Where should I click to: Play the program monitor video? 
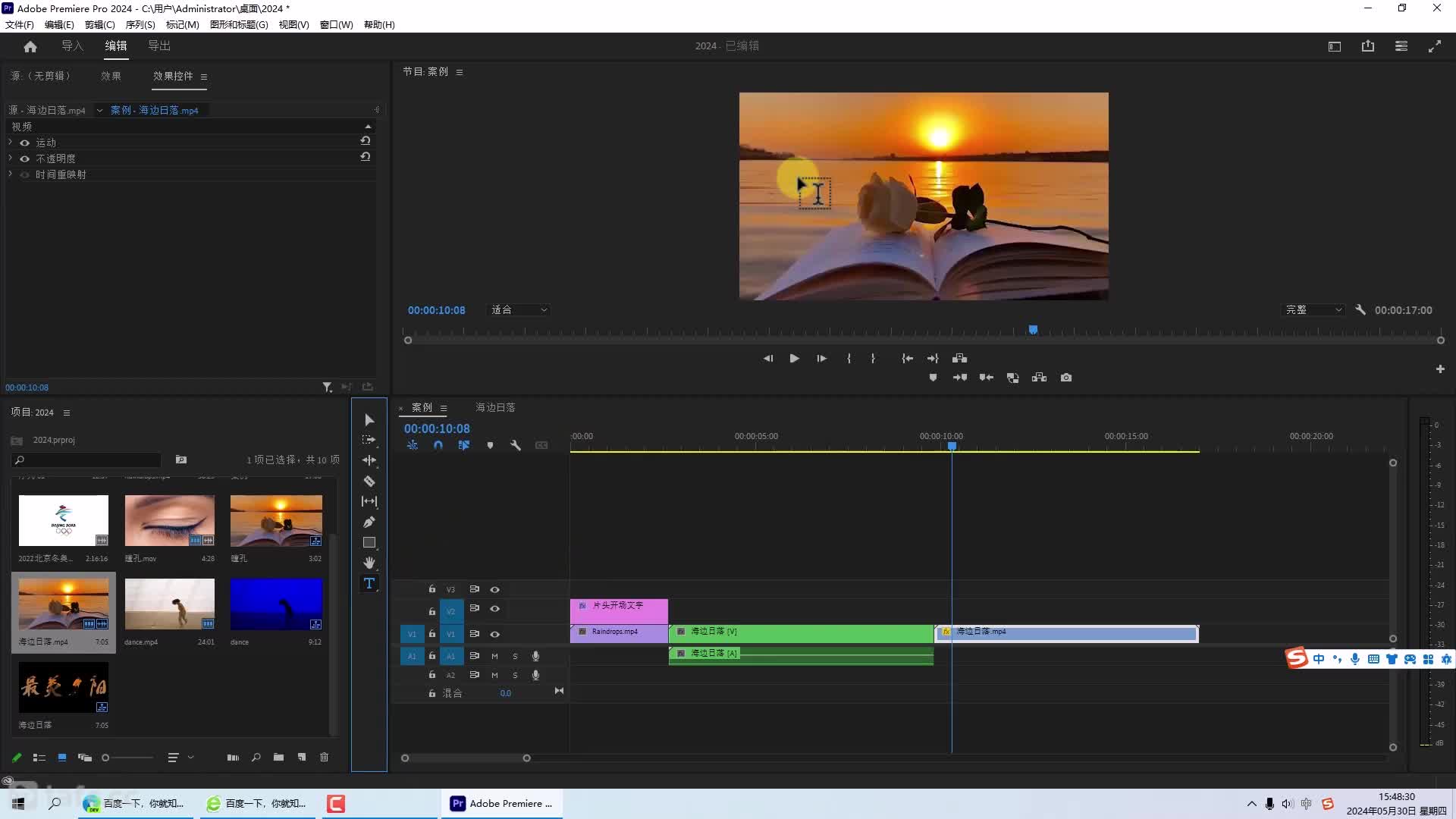[794, 359]
